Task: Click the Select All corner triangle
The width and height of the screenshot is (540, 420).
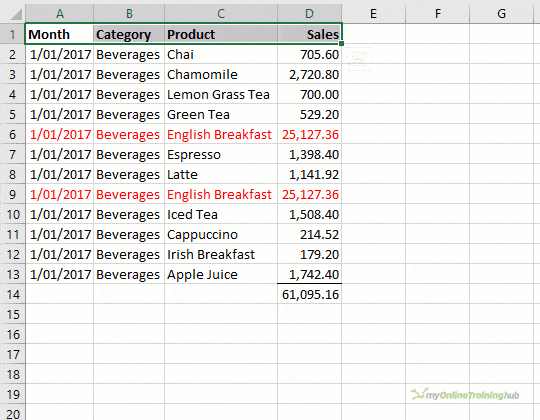Action: click(x=16, y=14)
